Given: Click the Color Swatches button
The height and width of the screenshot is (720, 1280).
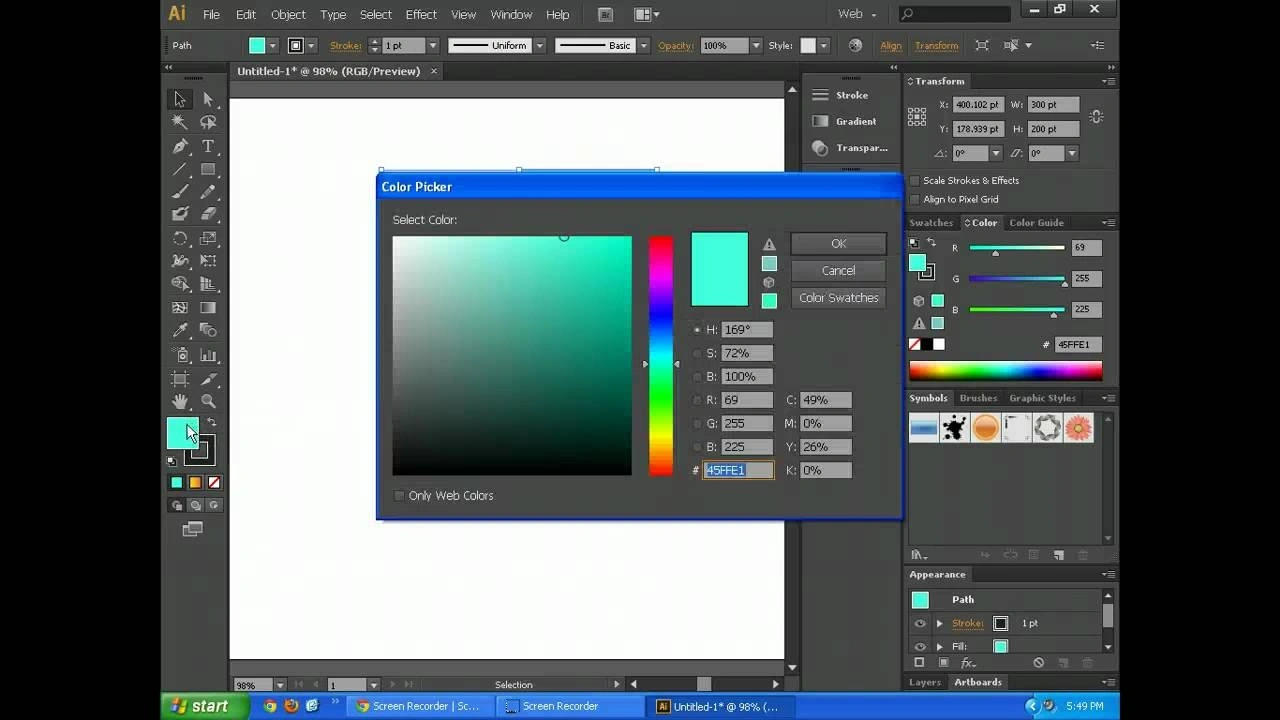Looking at the screenshot, I should pyautogui.click(x=838, y=297).
